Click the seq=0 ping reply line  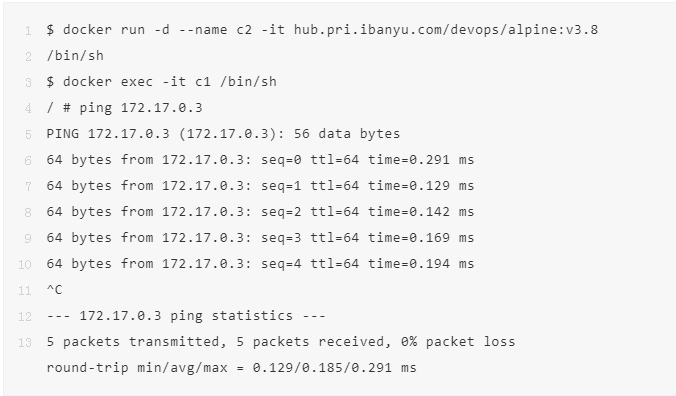pyautogui.click(x=260, y=160)
